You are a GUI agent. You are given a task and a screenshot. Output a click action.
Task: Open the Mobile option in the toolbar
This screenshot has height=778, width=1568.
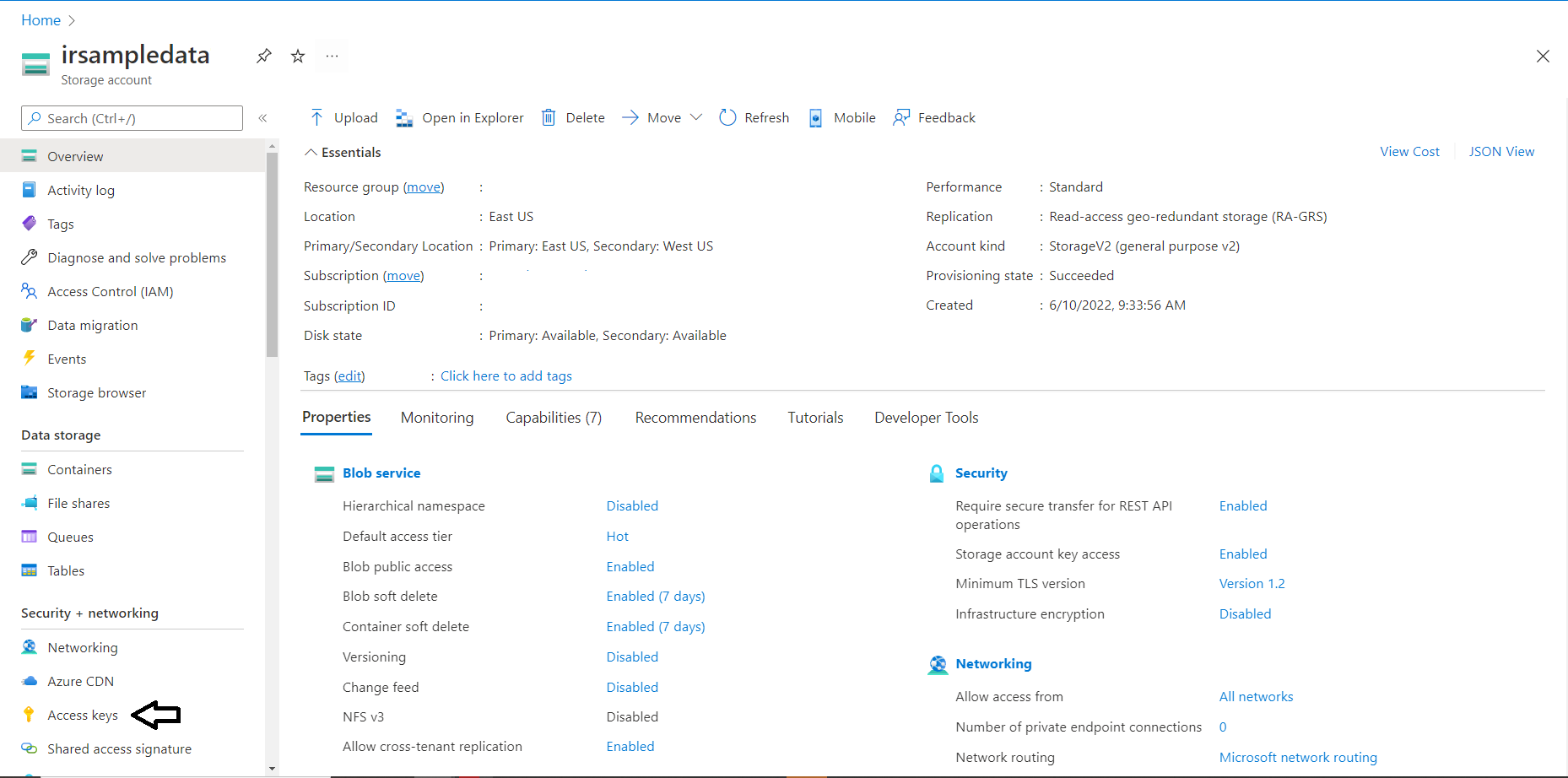(841, 117)
